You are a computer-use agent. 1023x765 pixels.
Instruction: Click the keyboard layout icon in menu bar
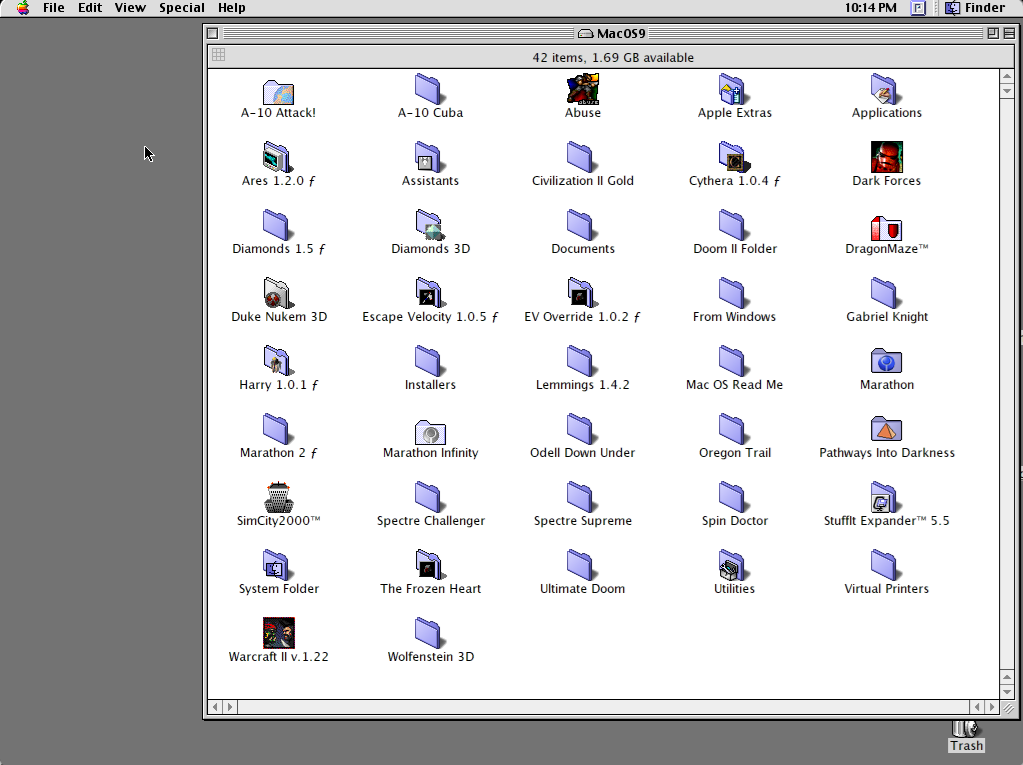pos(918,8)
